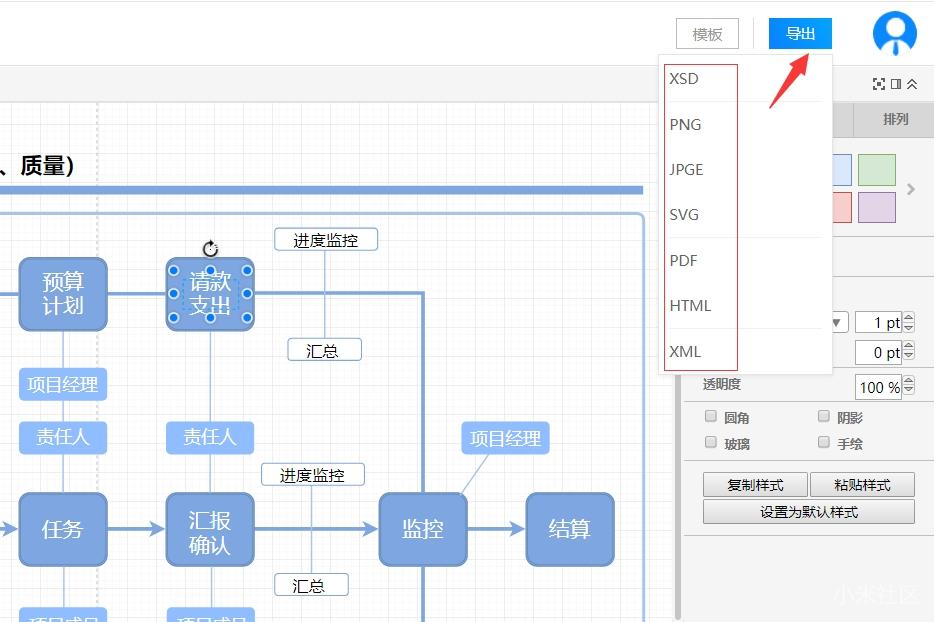This screenshot has width=934, height=622.
Task: Select 责任人 tag above 任务
Action: pos(63,437)
